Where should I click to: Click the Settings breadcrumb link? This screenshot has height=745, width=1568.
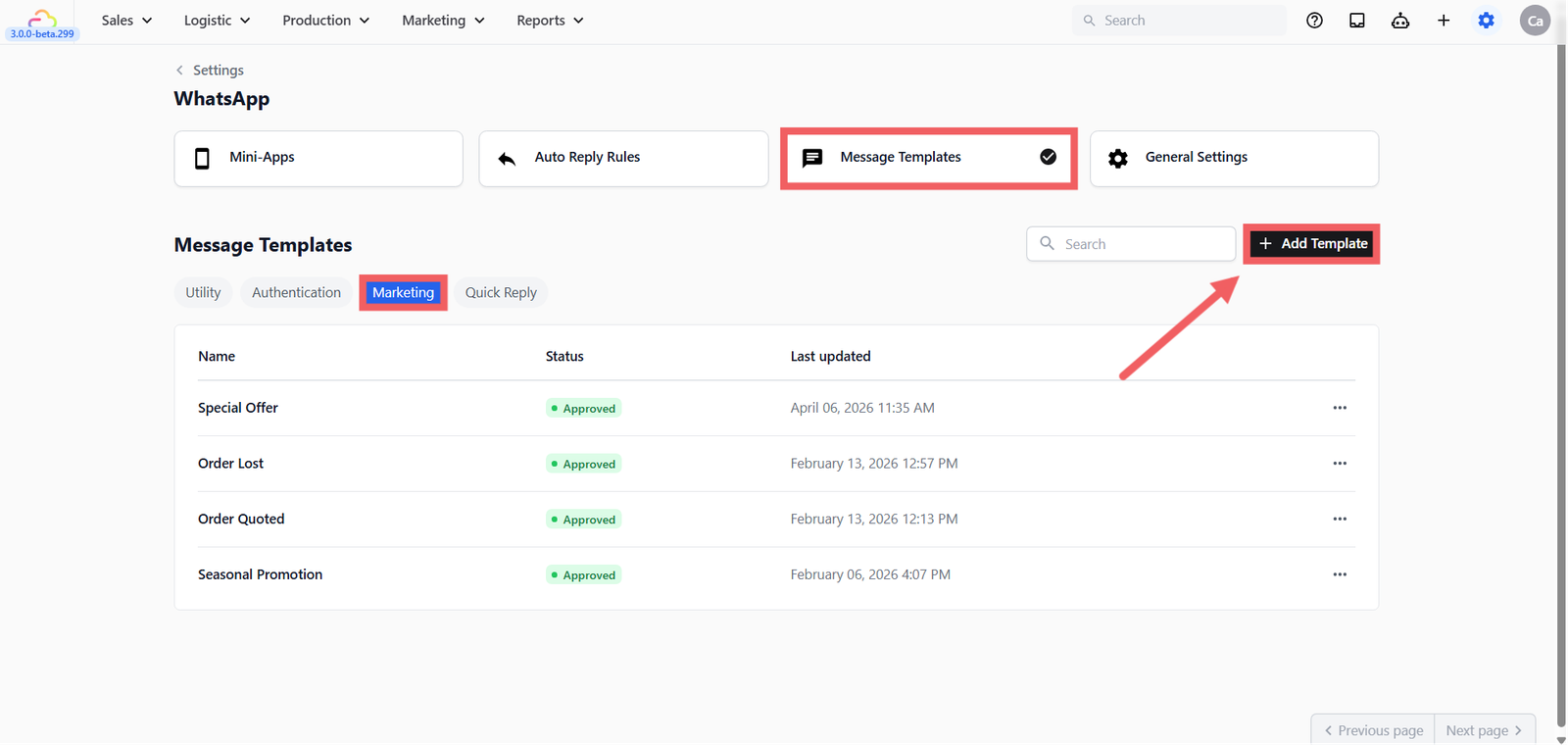coord(219,70)
